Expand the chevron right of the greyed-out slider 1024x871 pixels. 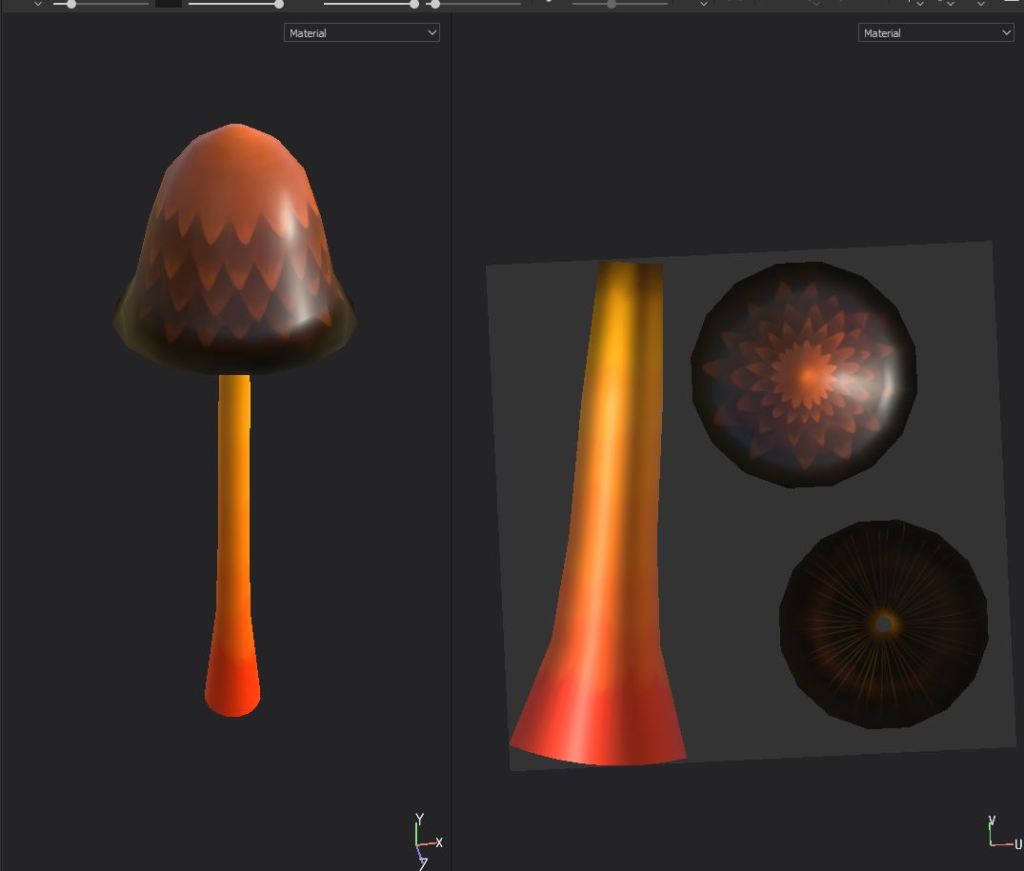[703, 4]
